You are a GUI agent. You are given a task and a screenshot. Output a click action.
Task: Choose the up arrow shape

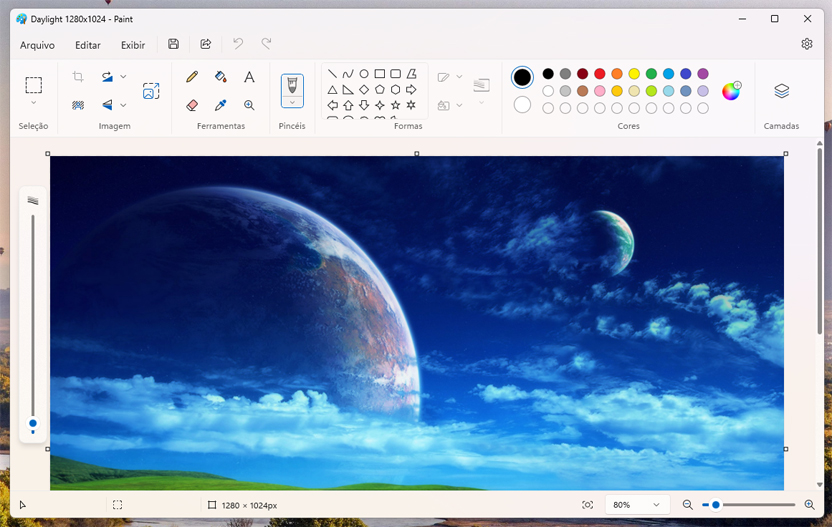348,105
